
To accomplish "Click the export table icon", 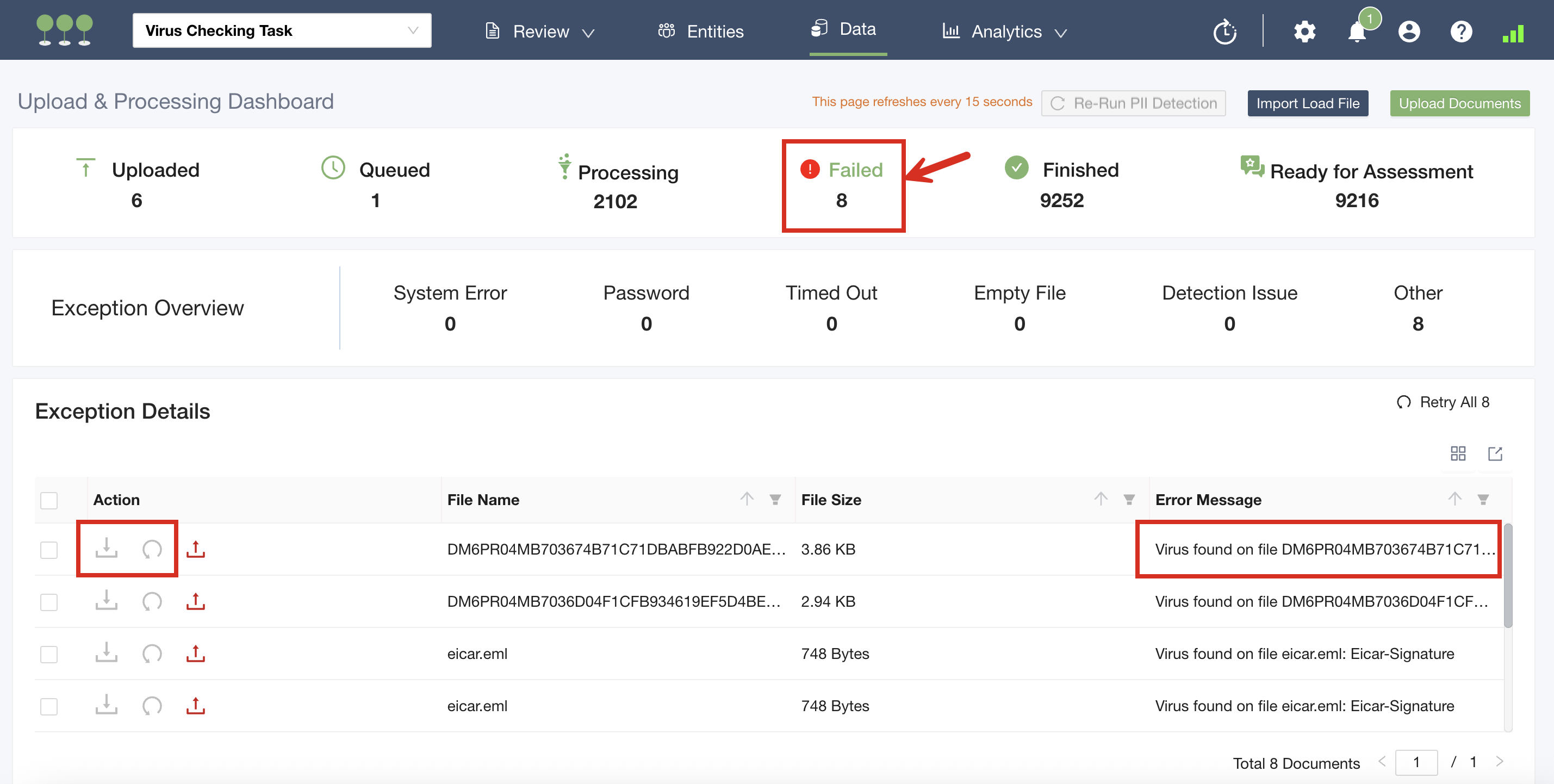I will point(1495,453).
